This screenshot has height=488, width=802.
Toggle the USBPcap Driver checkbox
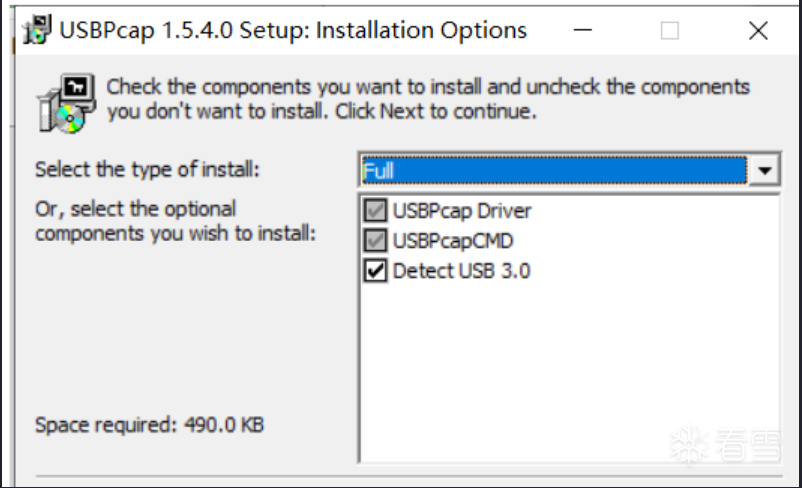point(375,210)
